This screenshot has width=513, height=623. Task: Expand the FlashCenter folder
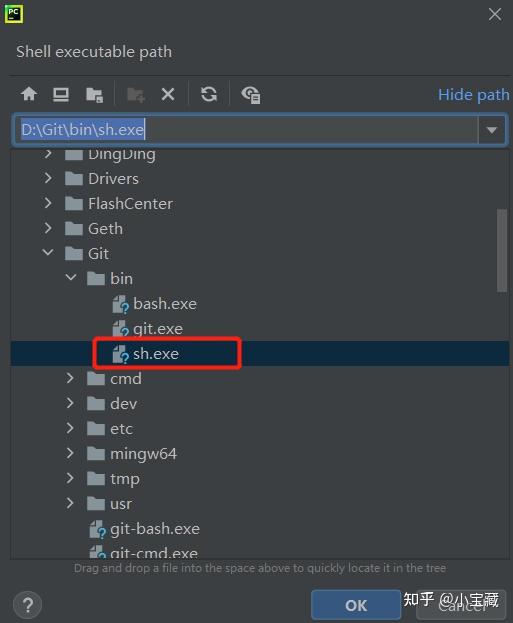[48, 203]
